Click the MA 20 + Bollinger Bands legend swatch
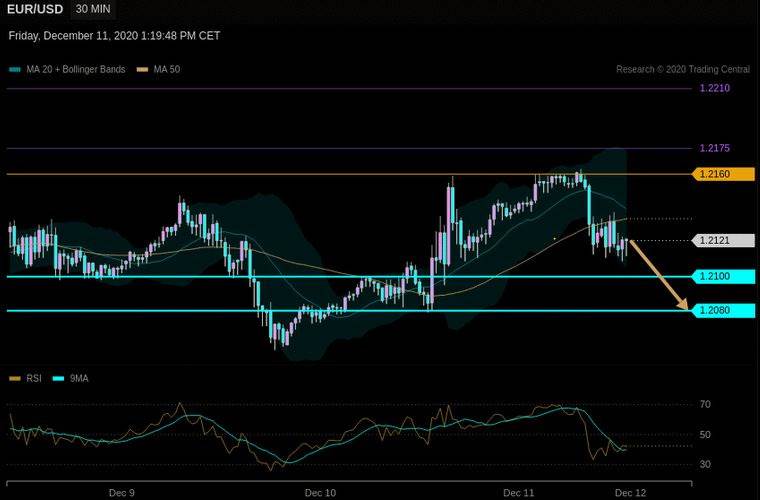Screen dimensions: 760x500 (x=15, y=70)
